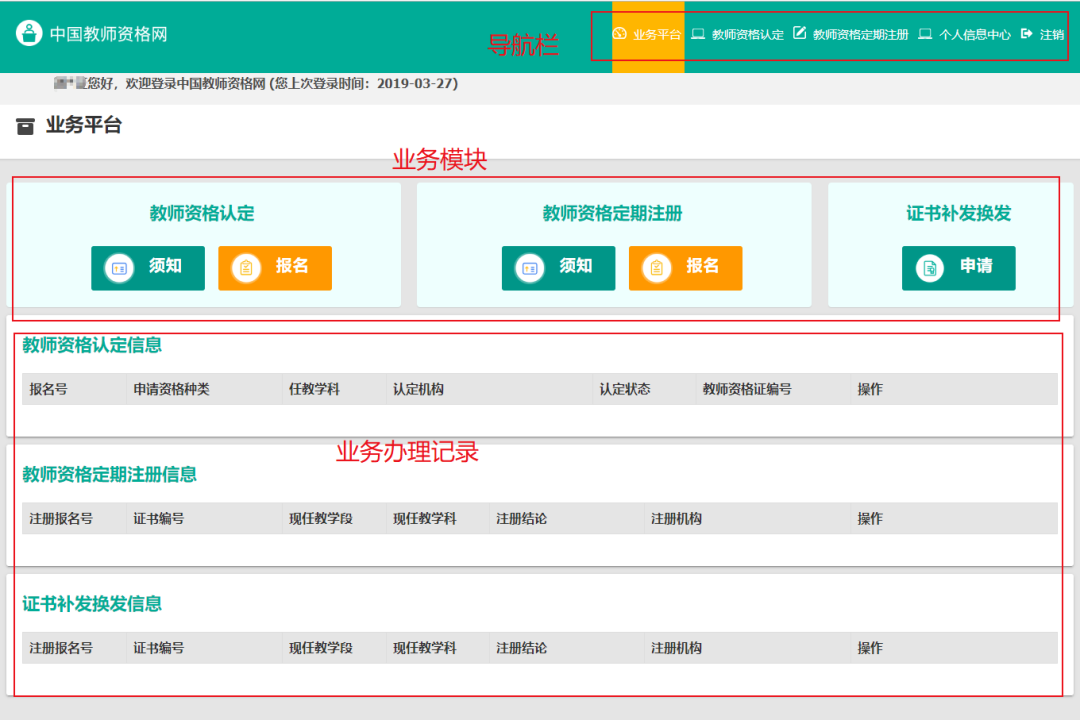Viewport: 1080px width, 720px height.
Task: Click the logout arrow icon beside 注销
Action: (1026, 34)
